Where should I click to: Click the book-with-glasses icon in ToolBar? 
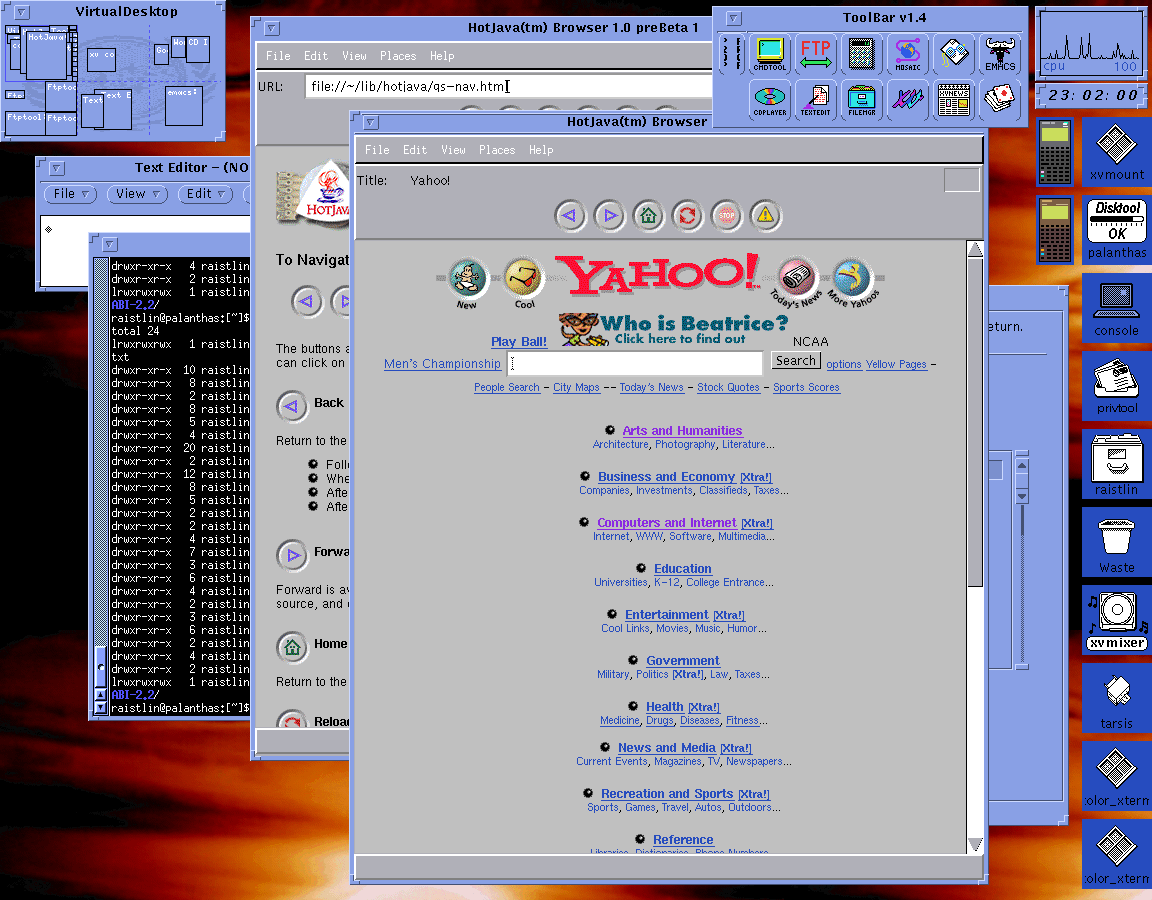954,54
